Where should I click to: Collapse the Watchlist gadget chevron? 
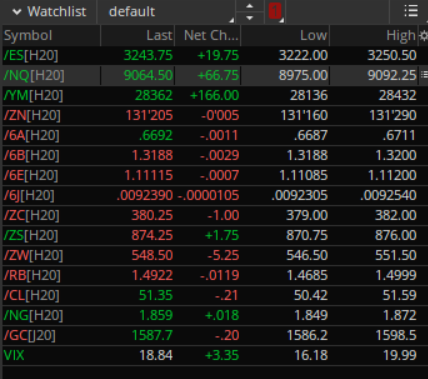17,12
